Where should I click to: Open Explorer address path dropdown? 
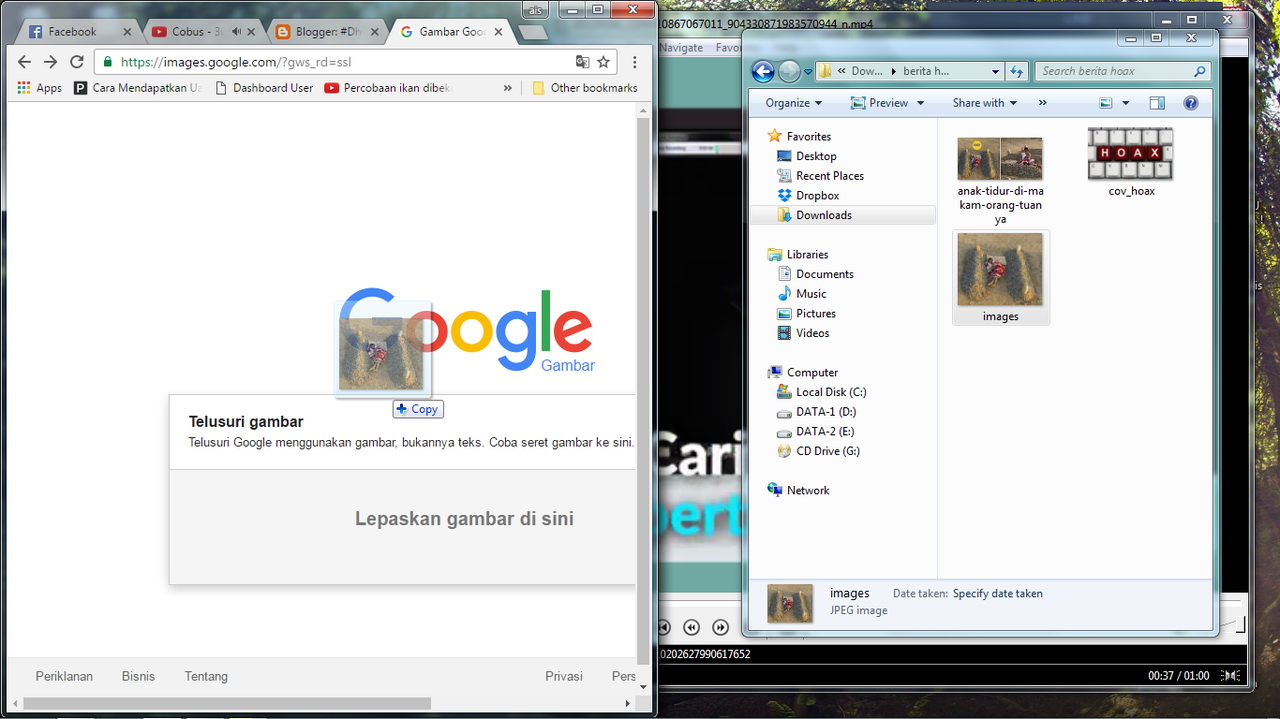[996, 71]
